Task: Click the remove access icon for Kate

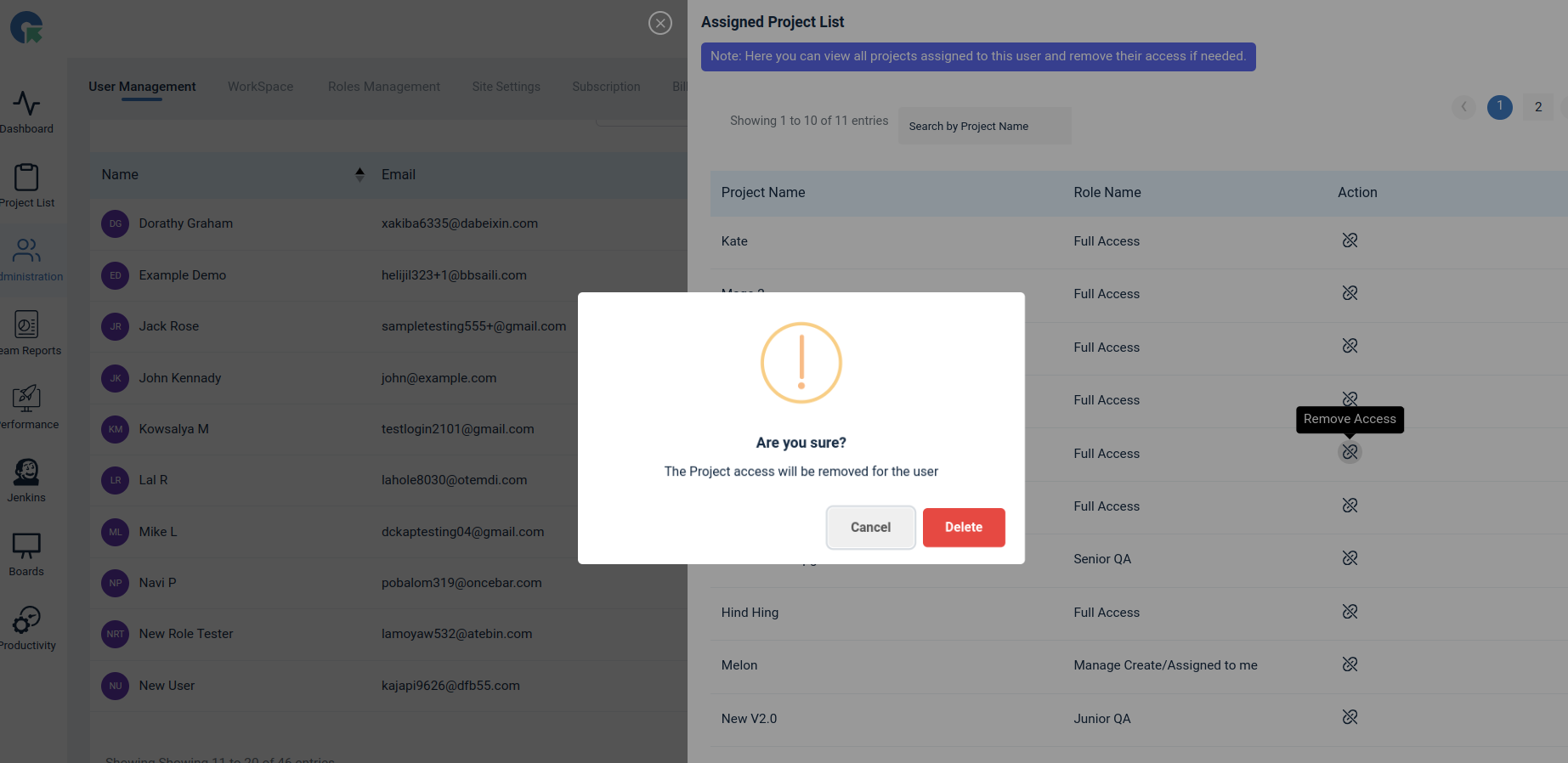Action: [1350, 240]
